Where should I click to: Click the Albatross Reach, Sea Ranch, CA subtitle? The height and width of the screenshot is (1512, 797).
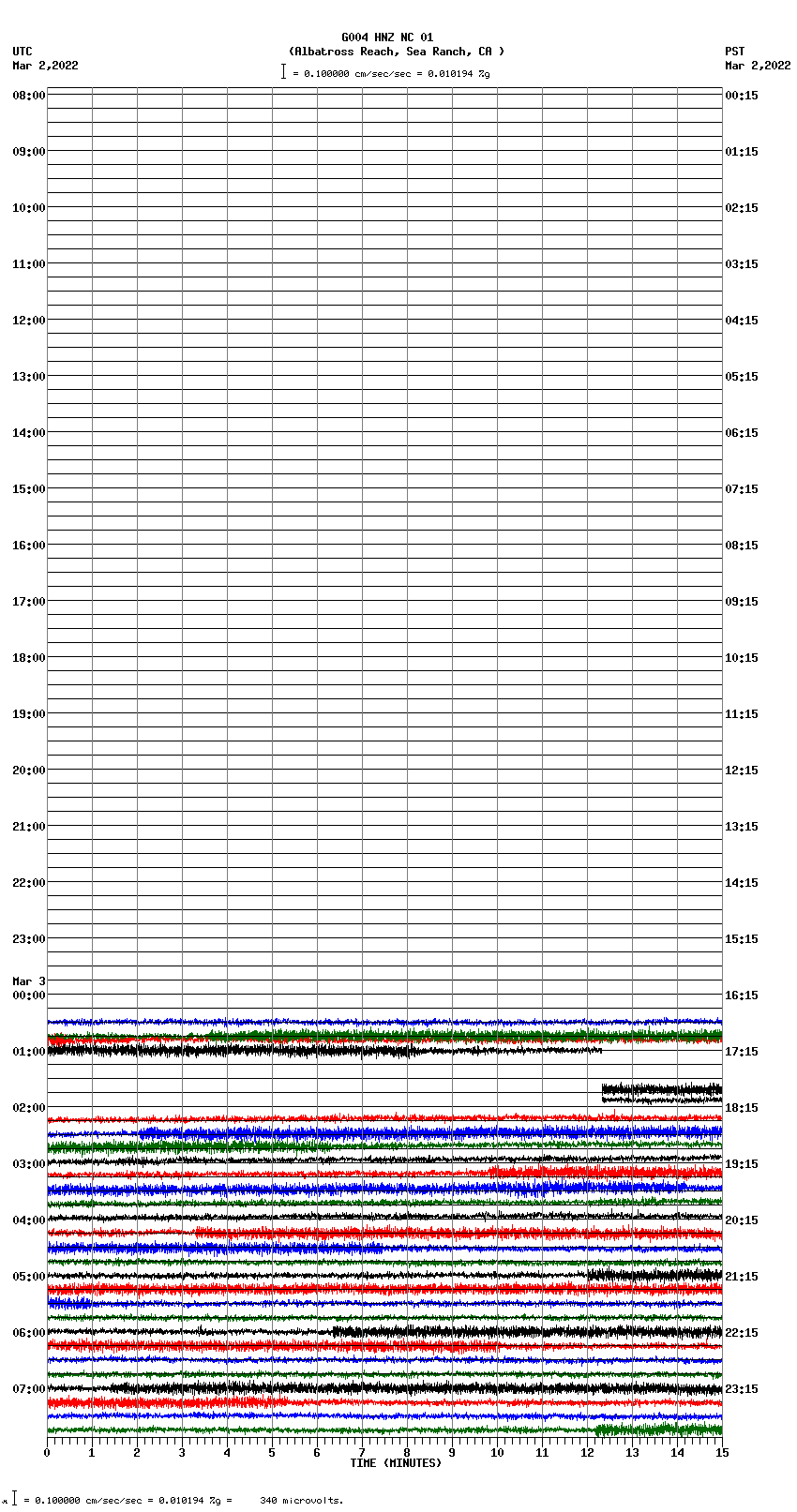(x=396, y=52)
